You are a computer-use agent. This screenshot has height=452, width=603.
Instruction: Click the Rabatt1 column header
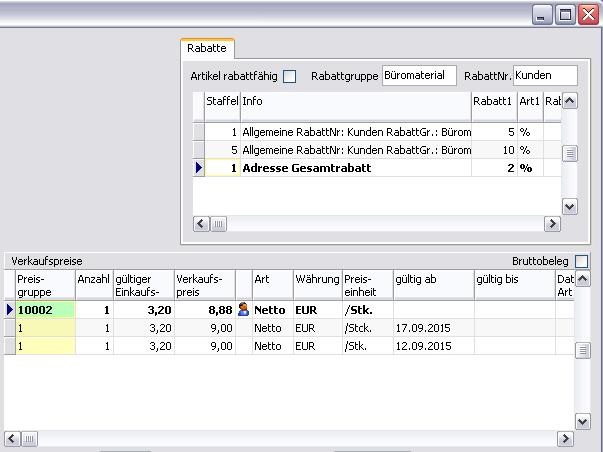[493, 101]
